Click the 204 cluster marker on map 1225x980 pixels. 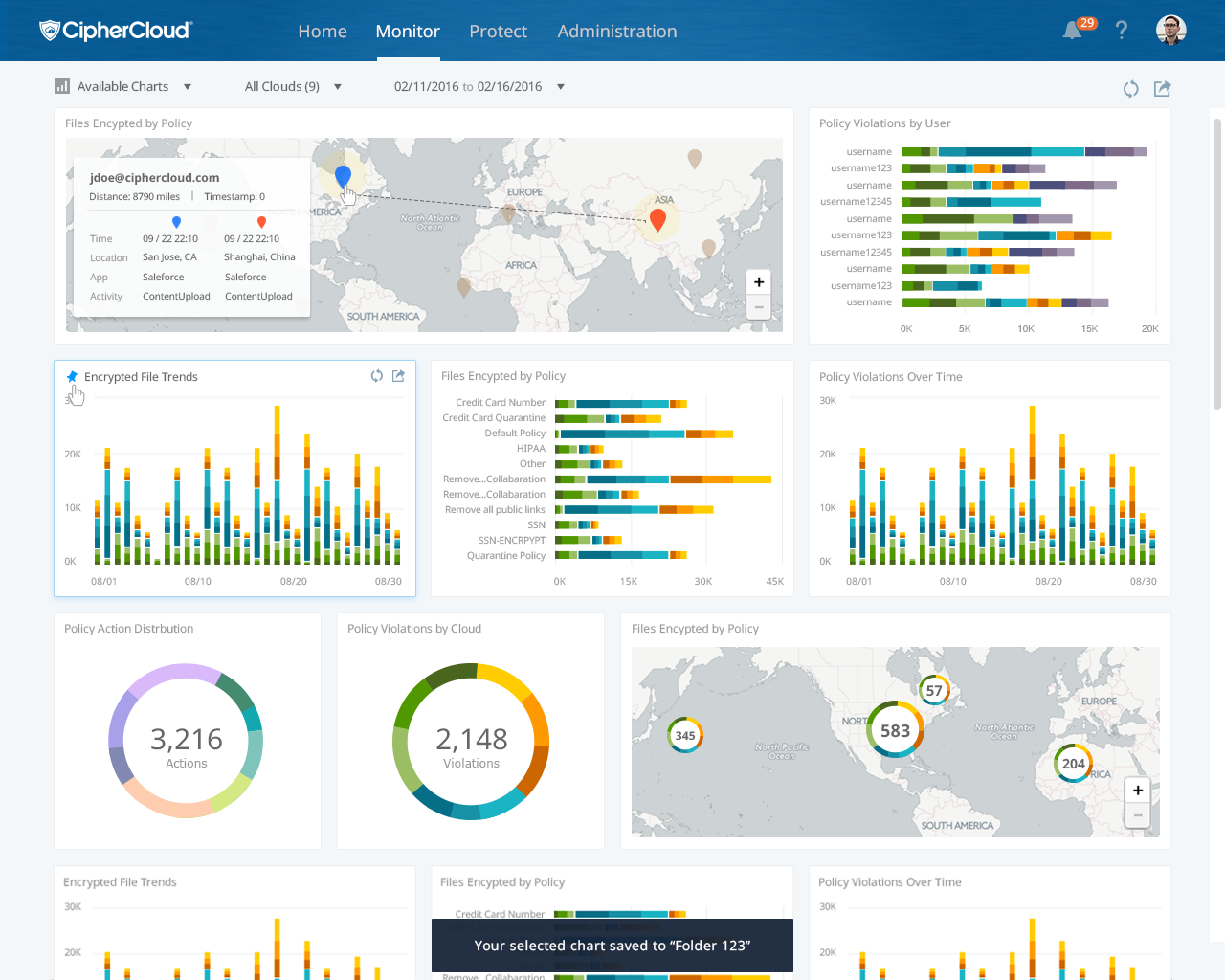tap(1074, 763)
